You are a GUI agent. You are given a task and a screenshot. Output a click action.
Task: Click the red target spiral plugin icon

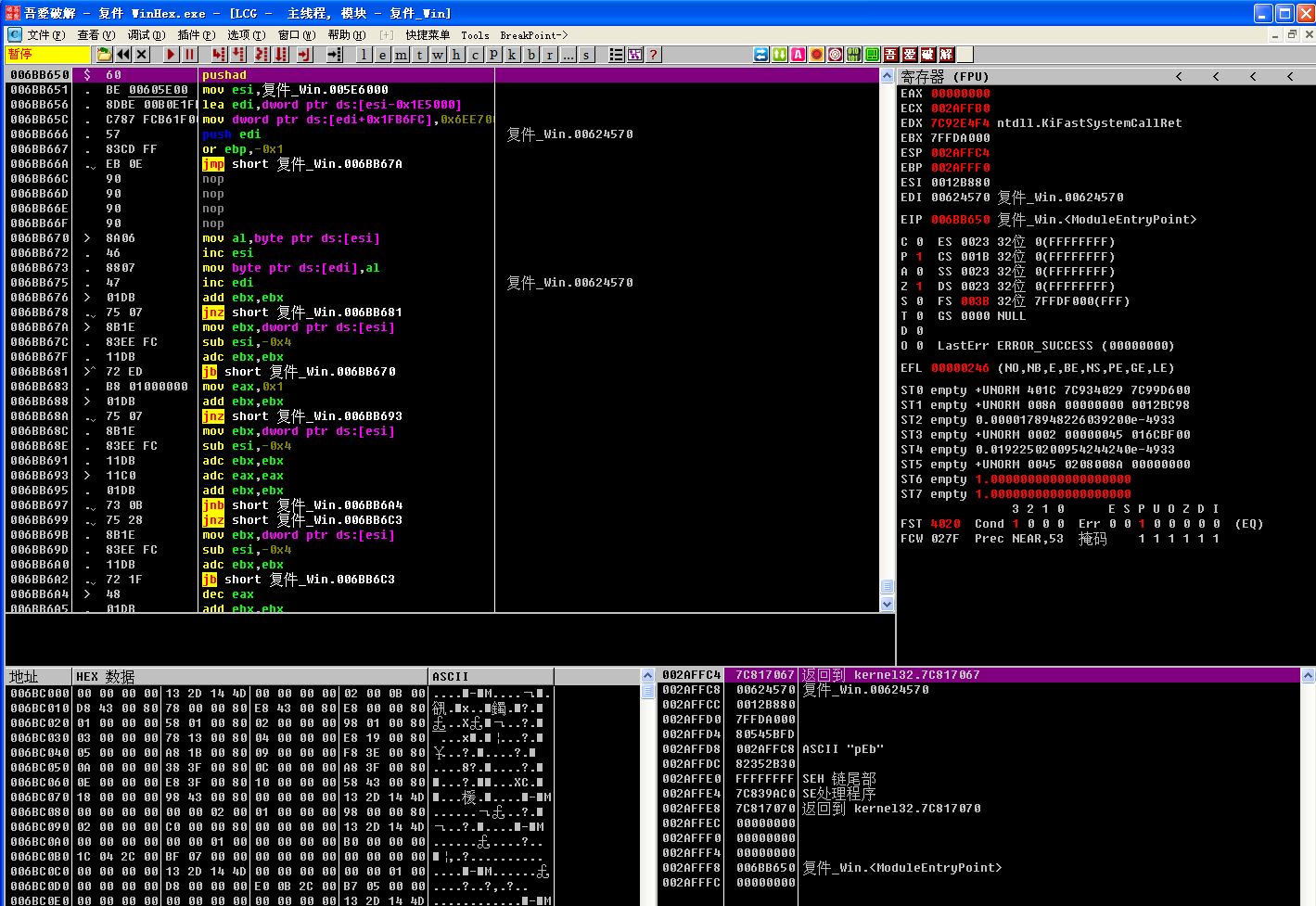836,55
